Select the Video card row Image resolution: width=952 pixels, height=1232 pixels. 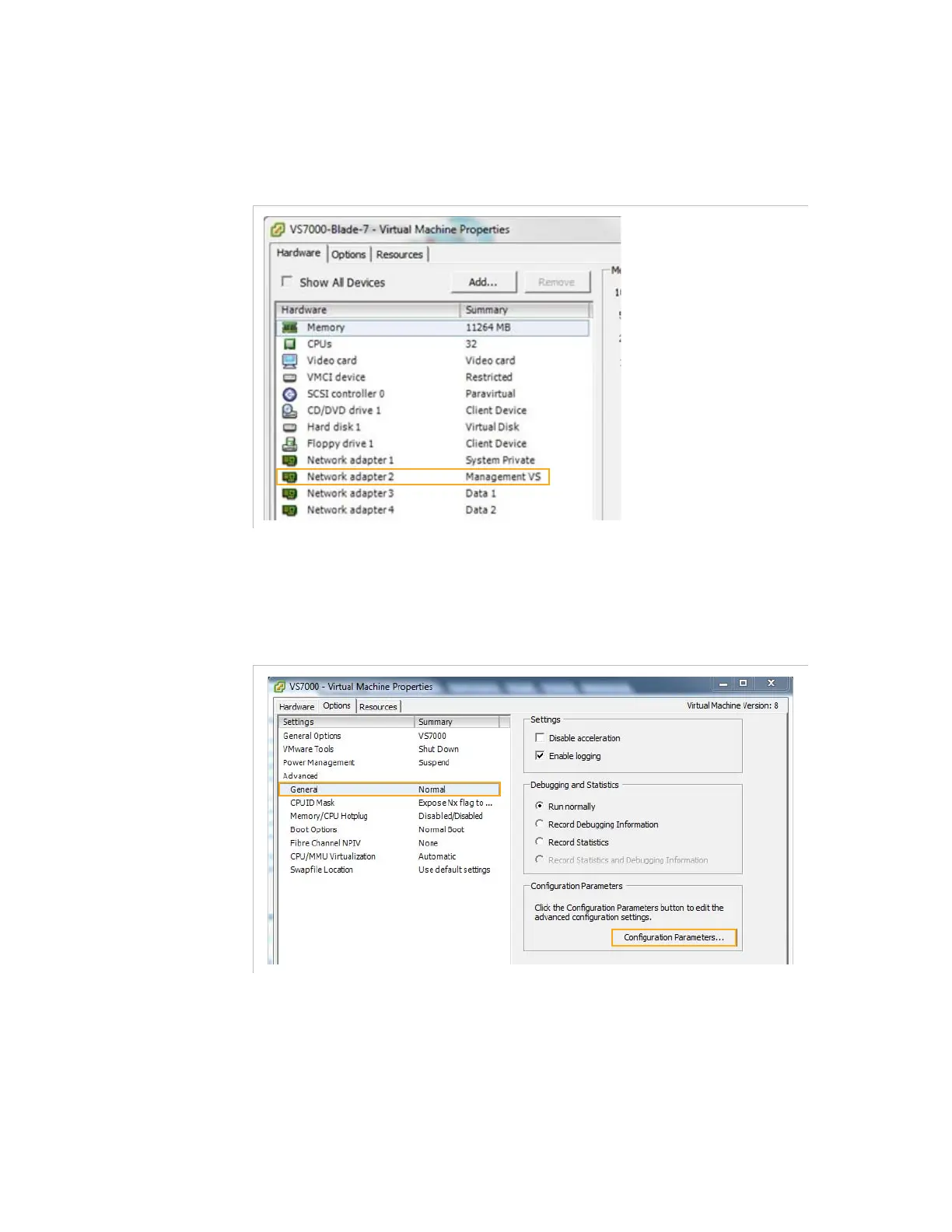pos(432,361)
